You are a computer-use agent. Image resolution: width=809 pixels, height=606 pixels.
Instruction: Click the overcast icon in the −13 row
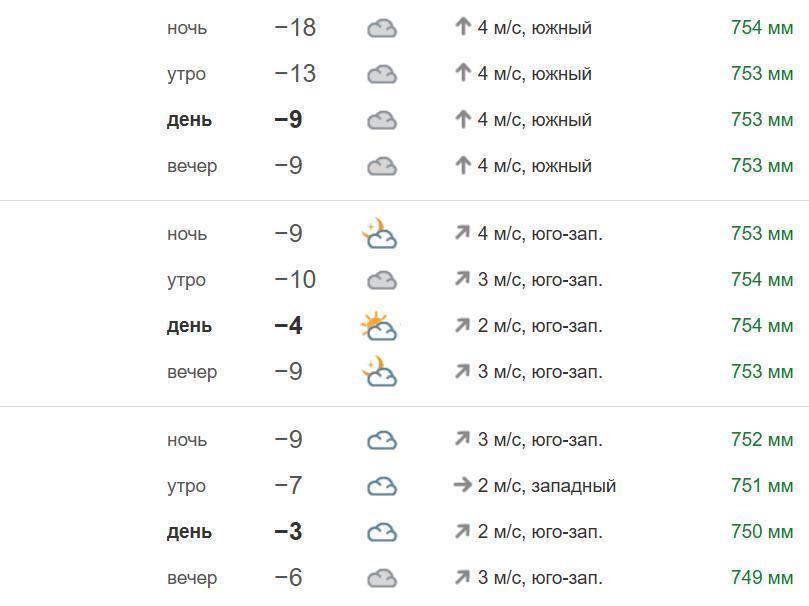(x=382, y=75)
